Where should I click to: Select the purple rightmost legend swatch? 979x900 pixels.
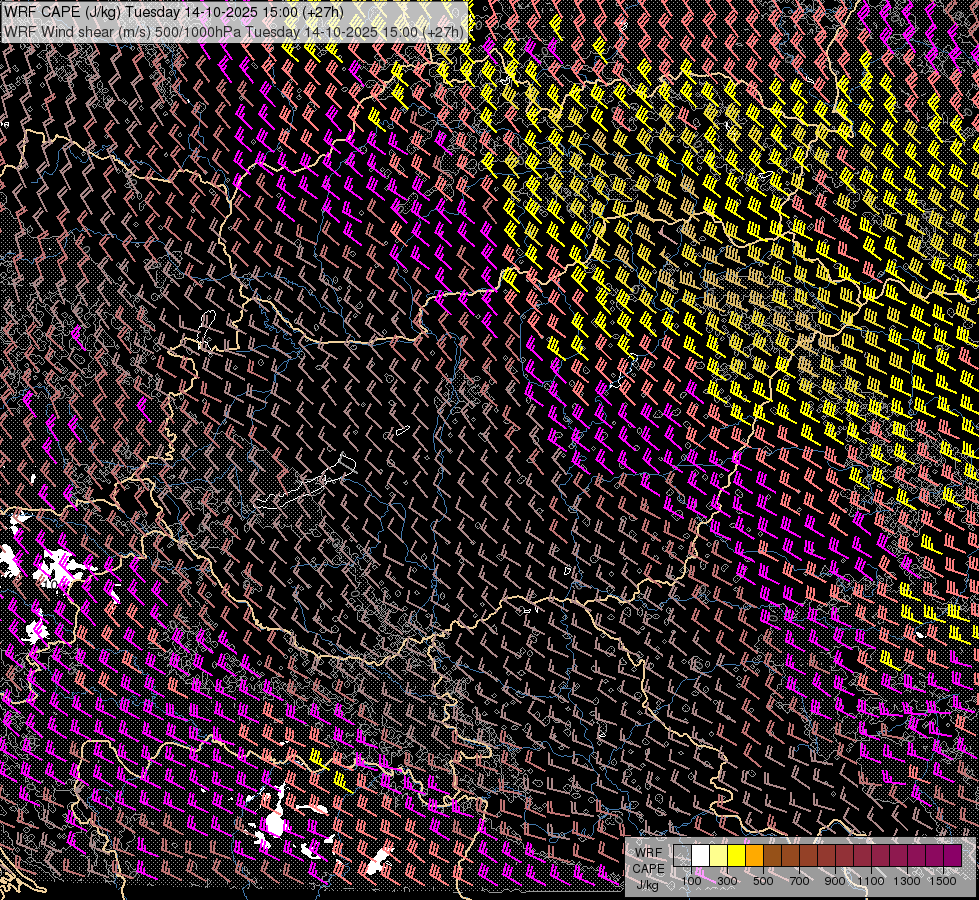[x=953, y=855]
